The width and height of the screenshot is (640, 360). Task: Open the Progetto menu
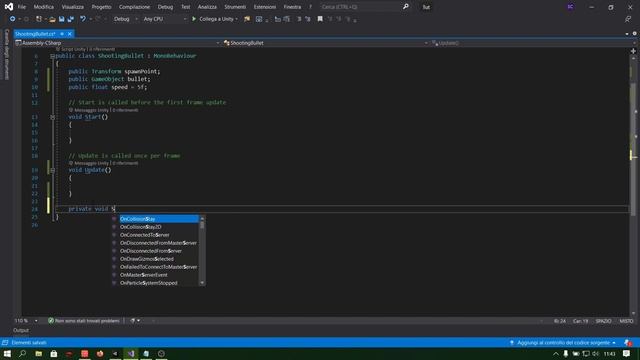coord(101,7)
